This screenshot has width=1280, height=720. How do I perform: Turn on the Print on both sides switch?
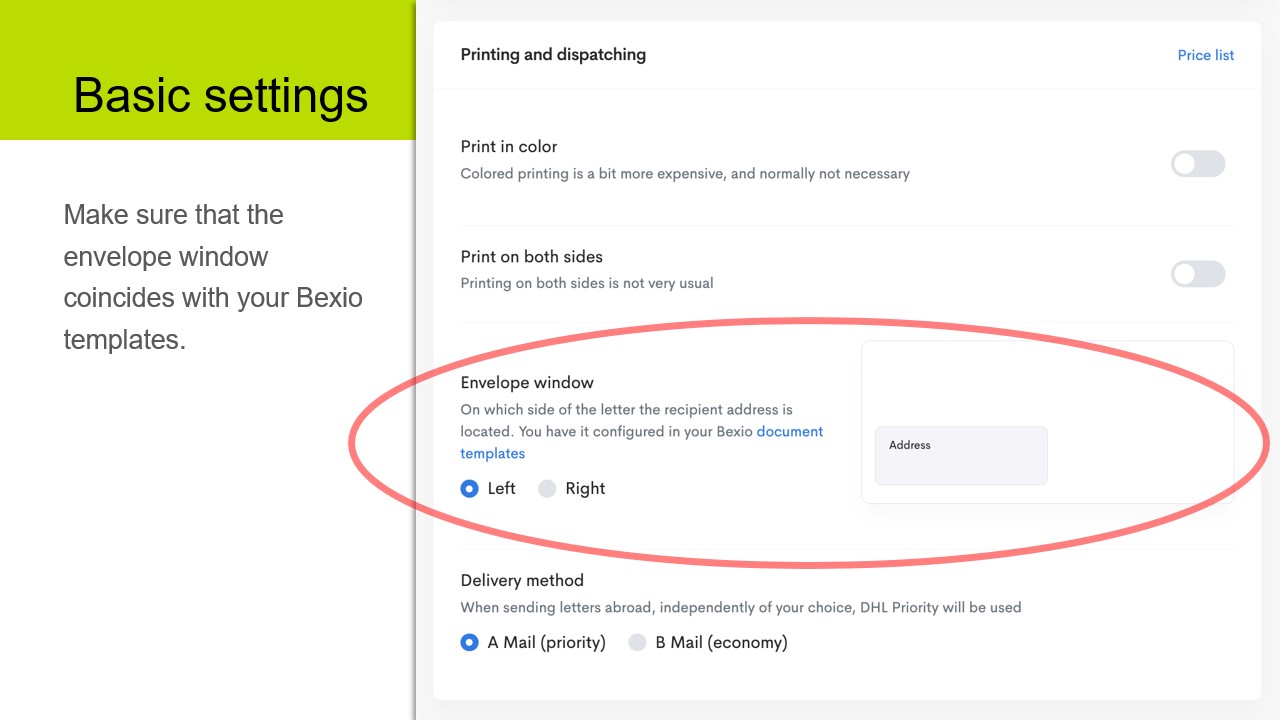pyautogui.click(x=1197, y=274)
